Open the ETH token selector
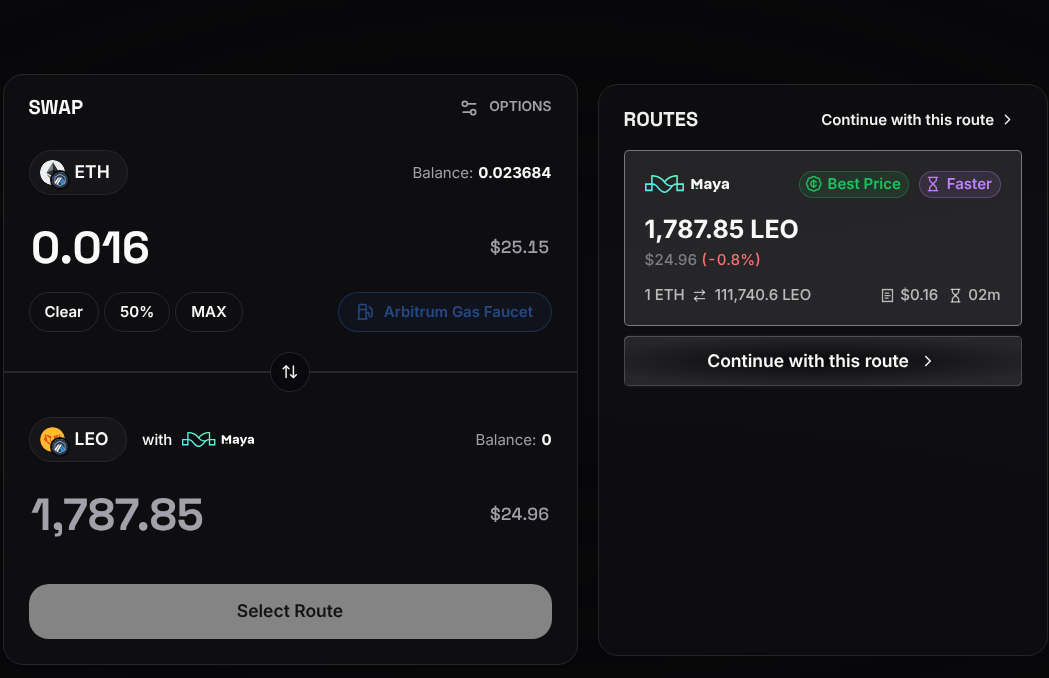Viewport: 1049px width, 678px height. pos(78,173)
